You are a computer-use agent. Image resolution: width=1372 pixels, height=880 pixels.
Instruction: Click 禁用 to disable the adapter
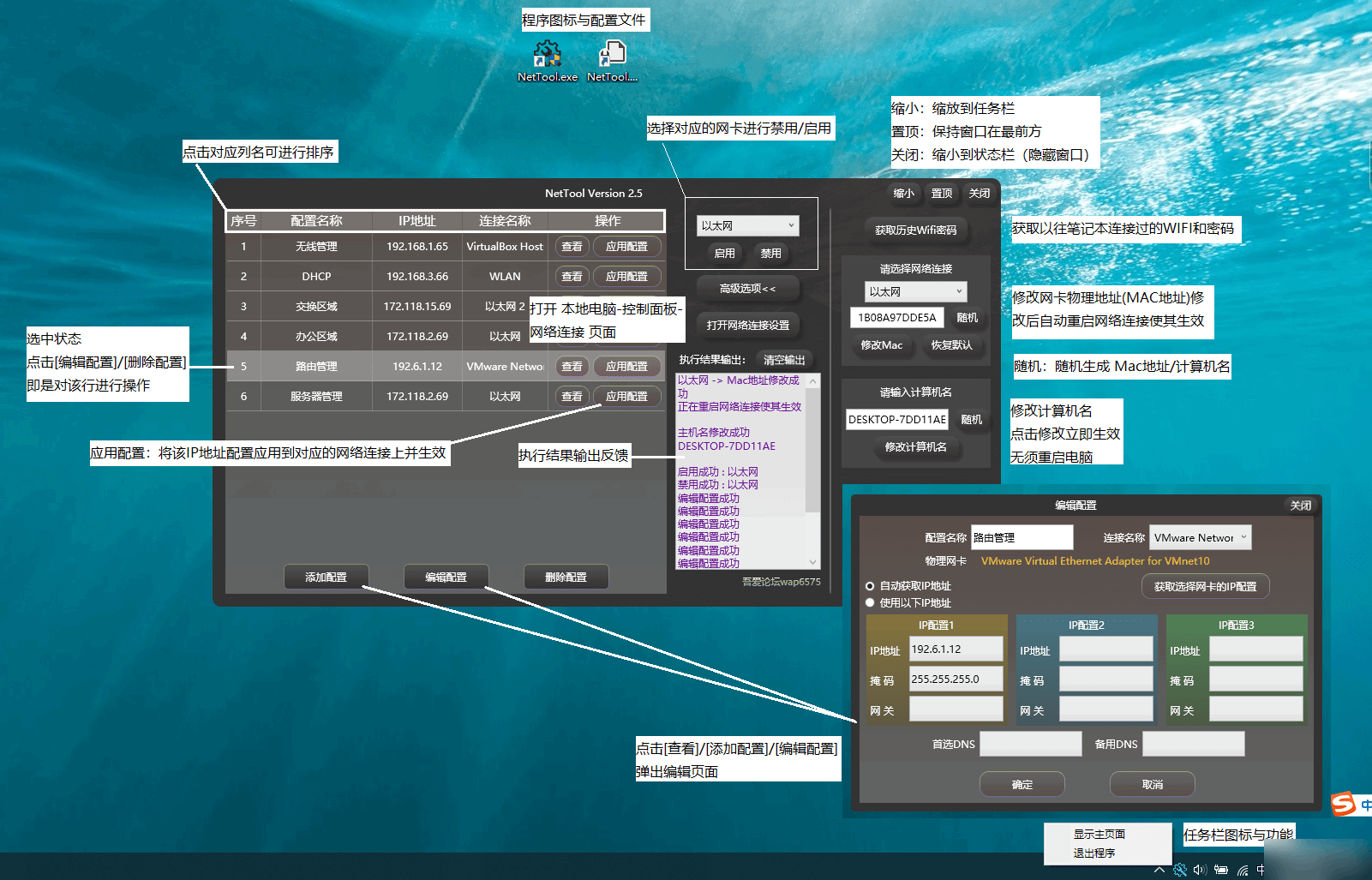click(x=771, y=253)
